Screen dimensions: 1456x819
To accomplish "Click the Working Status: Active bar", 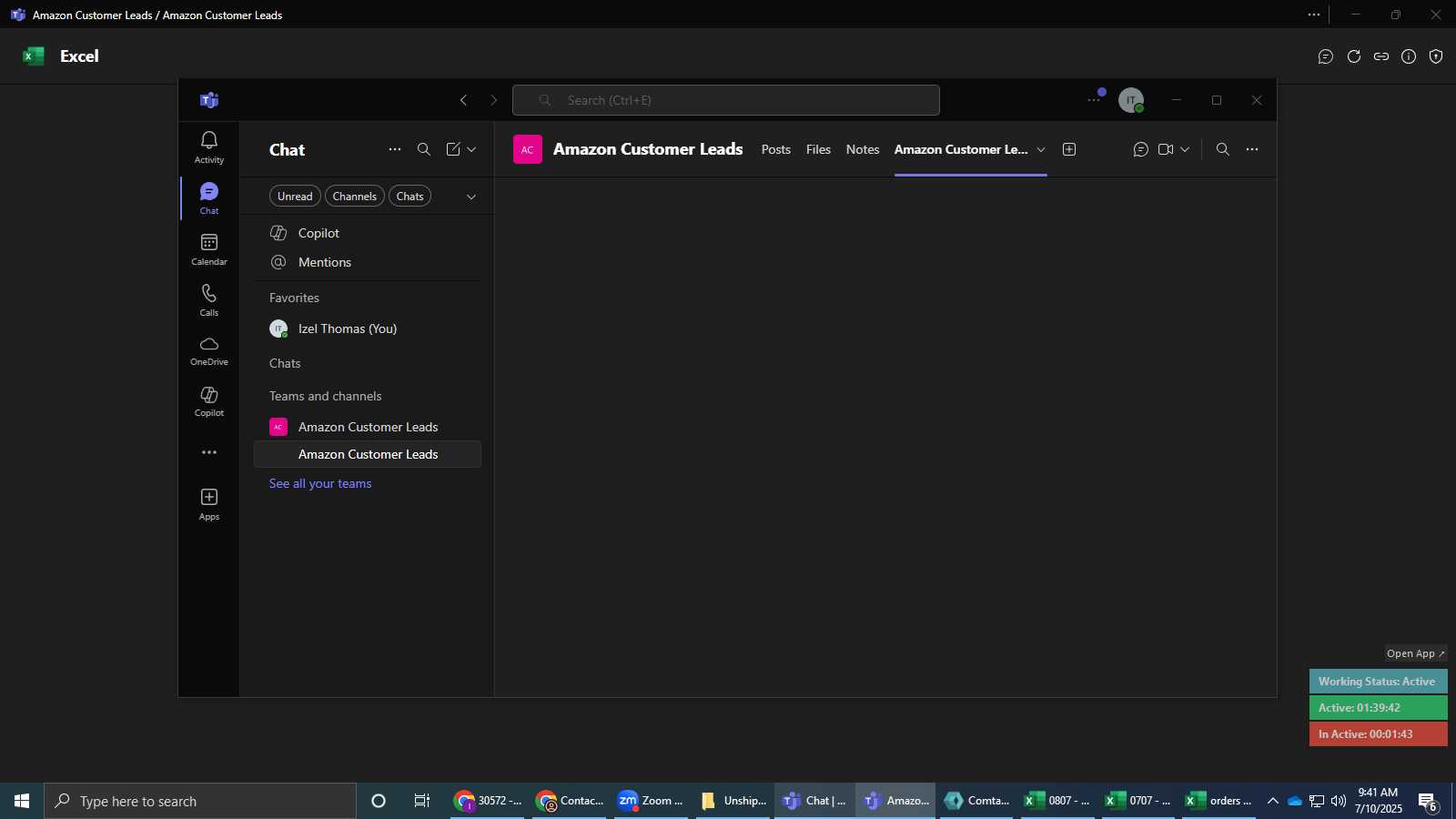I will [1378, 682].
